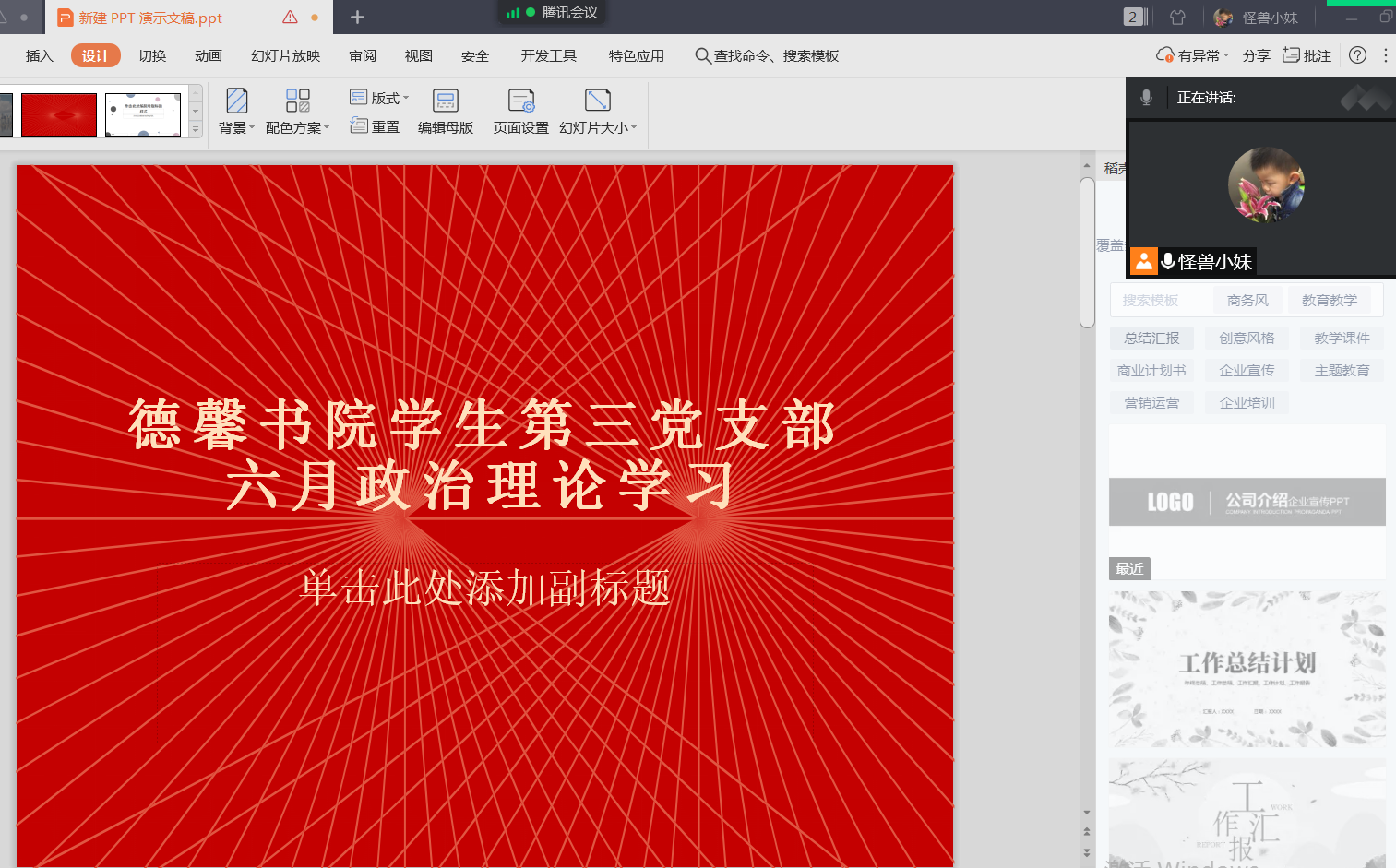Open the 幻灯片放映 slideshow tab
1396x868 pixels.
(285, 56)
